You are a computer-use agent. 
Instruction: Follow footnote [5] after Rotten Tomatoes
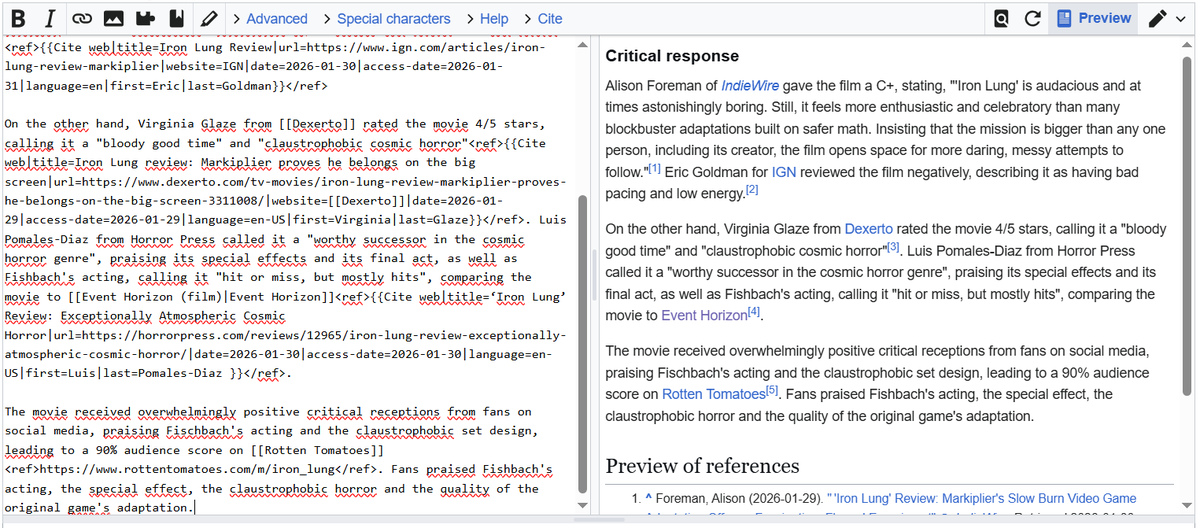(x=772, y=391)
